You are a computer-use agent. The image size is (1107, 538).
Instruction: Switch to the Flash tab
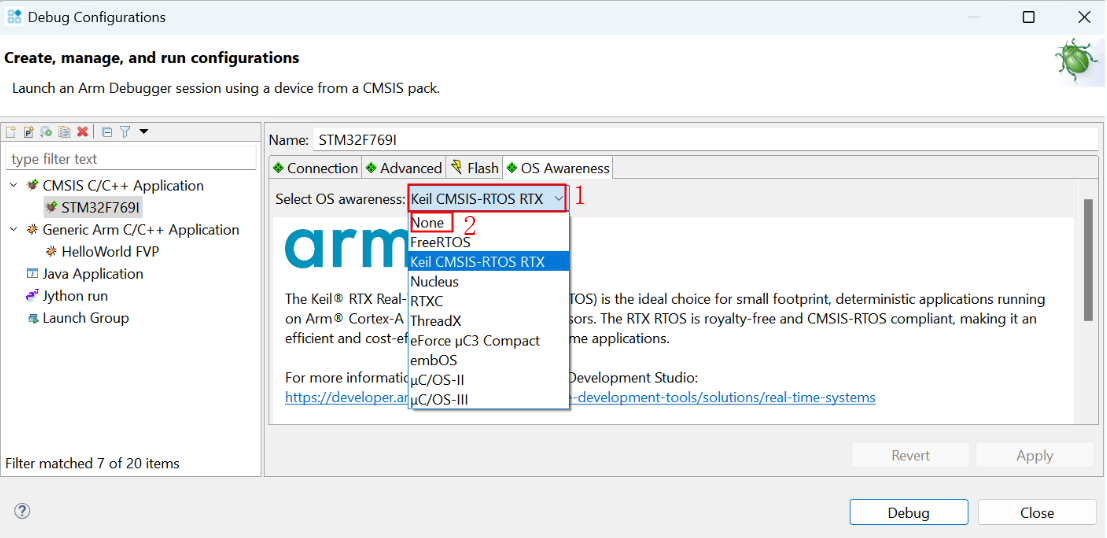pos(475,168)
